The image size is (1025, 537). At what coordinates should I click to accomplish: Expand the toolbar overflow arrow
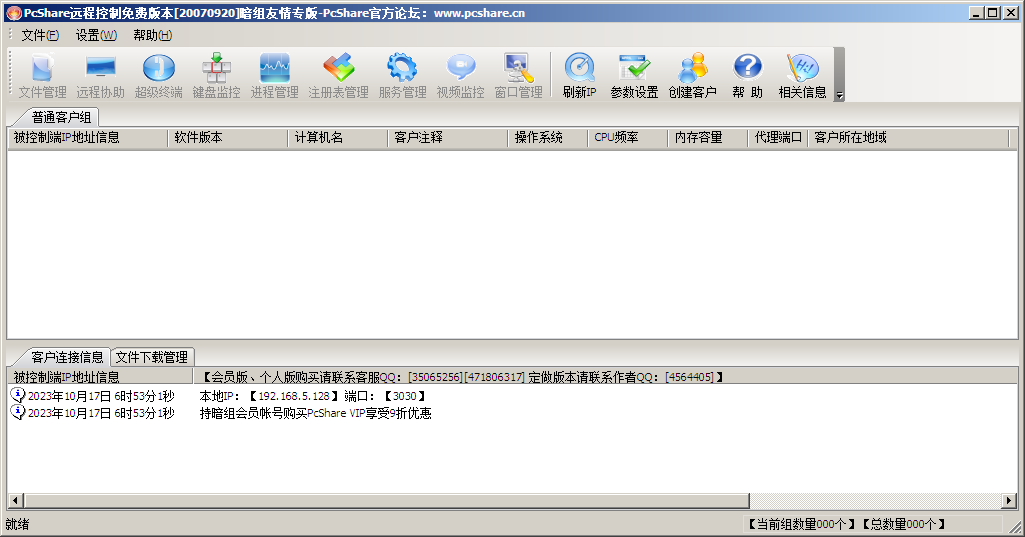(x=840, y=96)
